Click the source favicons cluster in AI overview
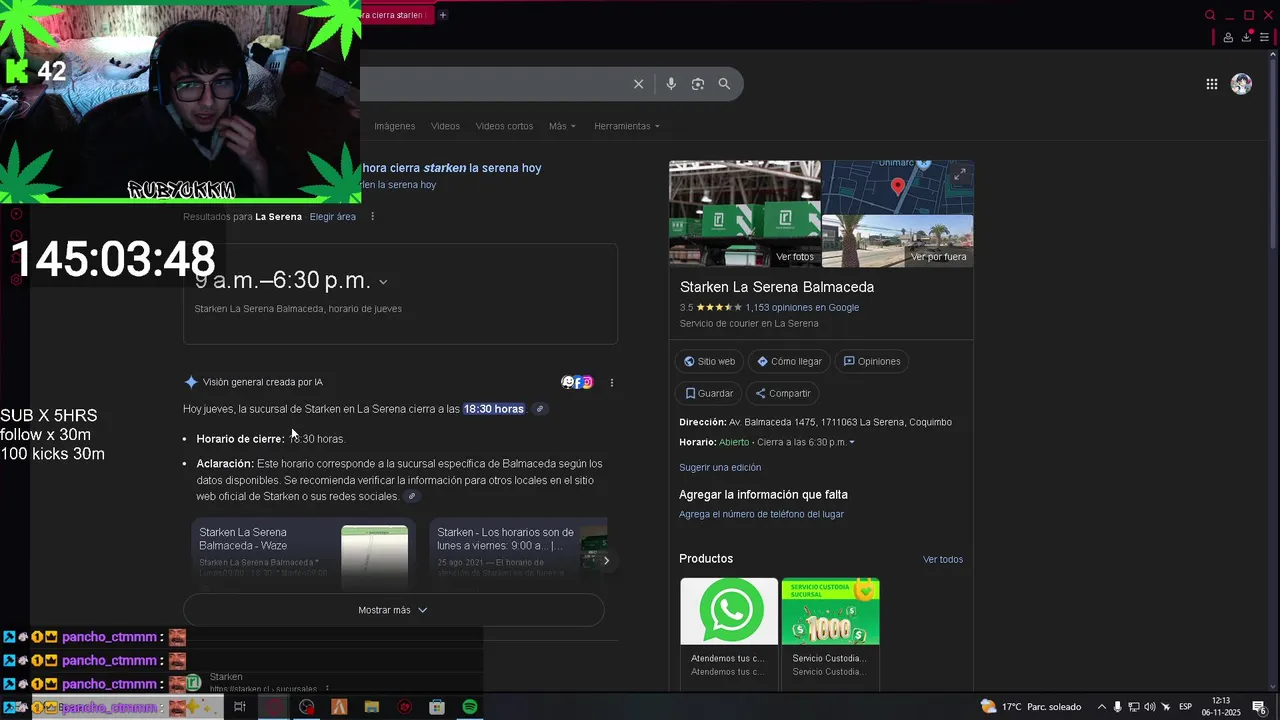This screenshot has width=1280, height=720. point(577,382)
